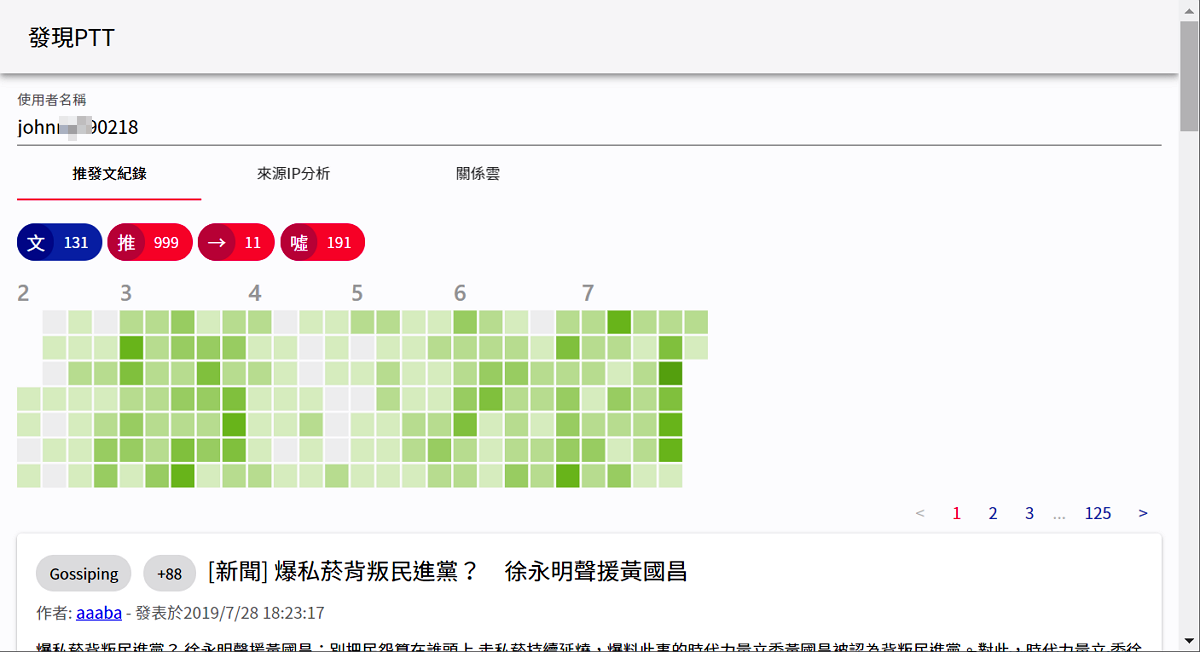Jump to last page 125
This screenshot has width=1200, height=652.
click(1098, 513)
